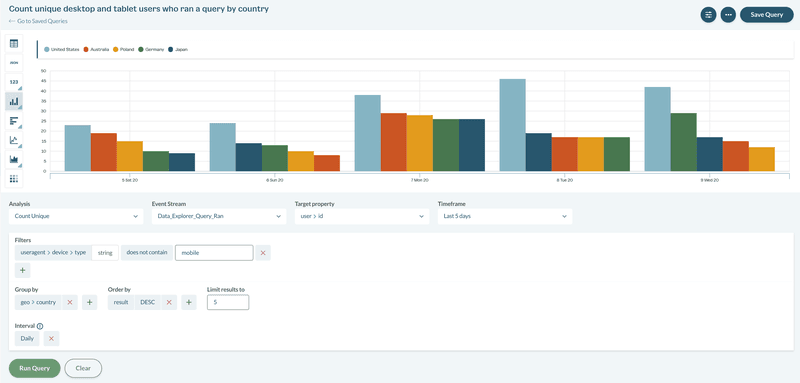Toggle Australia legend series
Screen dimensions: 800x383
click(96, 49)
